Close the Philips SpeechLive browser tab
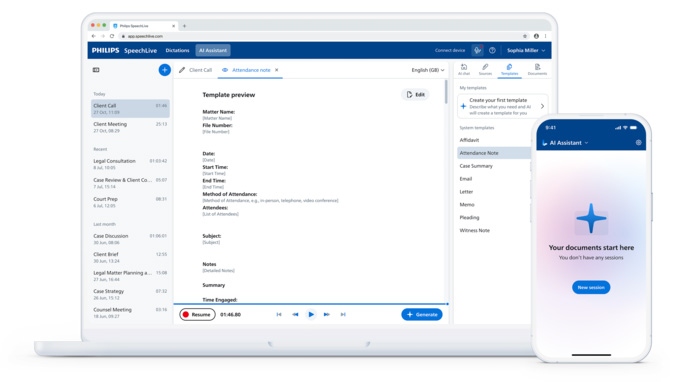 [174, 26]
